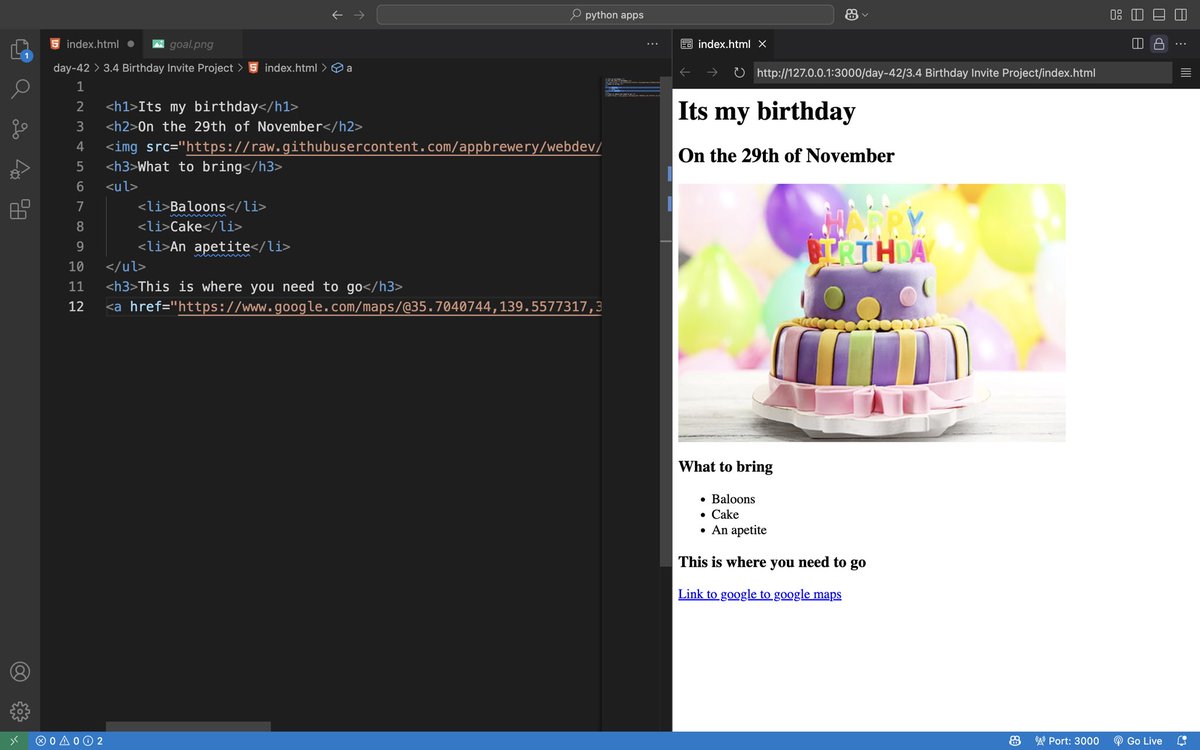
Task: Click 'An apetite' list item in preview
Action: (739, 530)
